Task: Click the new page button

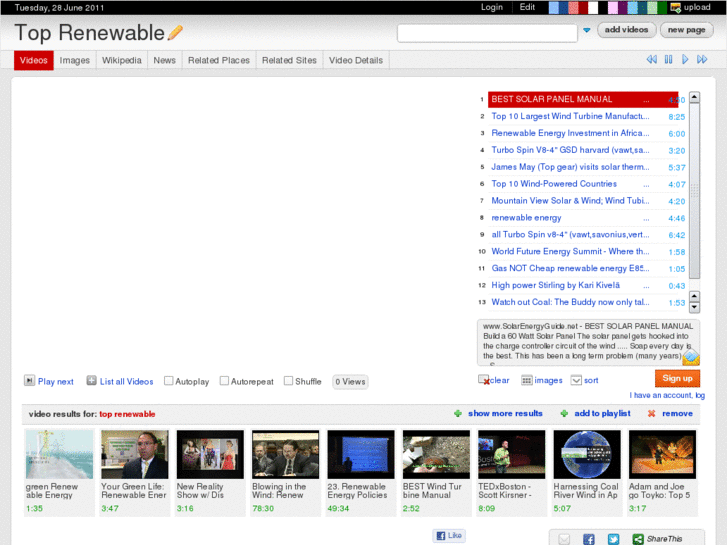Action: tap(687, 30)
